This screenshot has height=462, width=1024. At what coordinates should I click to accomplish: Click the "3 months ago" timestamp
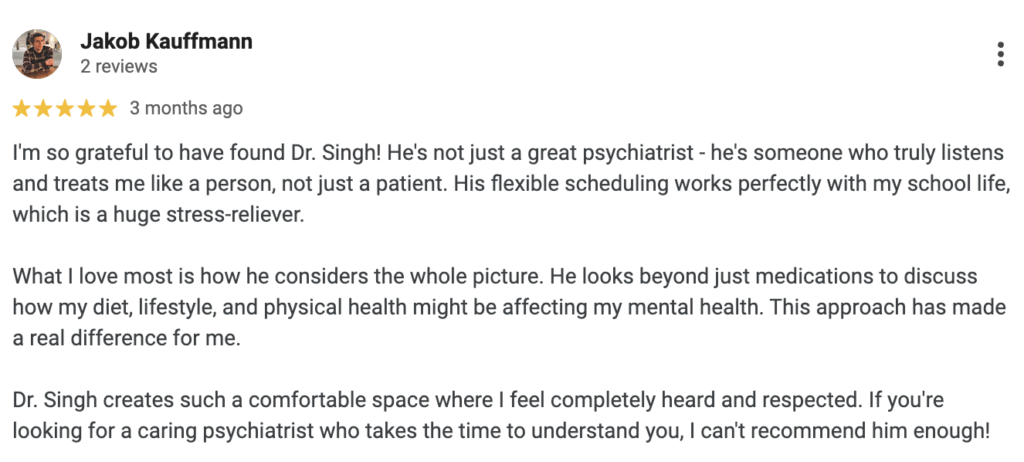click(x=186, y=108)
